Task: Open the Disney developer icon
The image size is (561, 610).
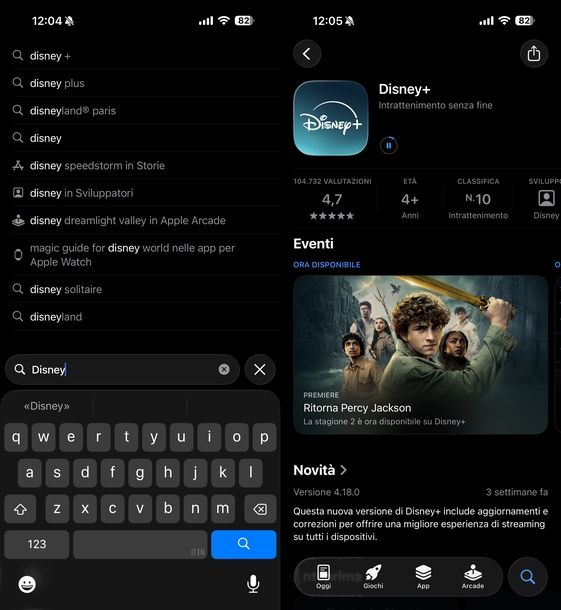Action: tap(546, 198)
